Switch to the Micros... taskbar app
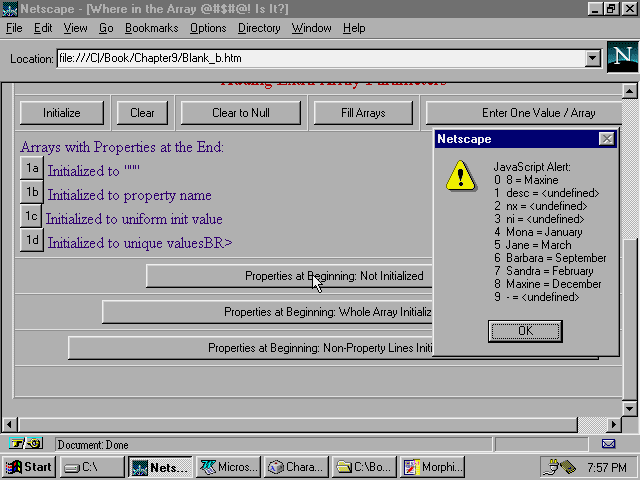Viewport: 640px width, 480px height. click(228, 467)
